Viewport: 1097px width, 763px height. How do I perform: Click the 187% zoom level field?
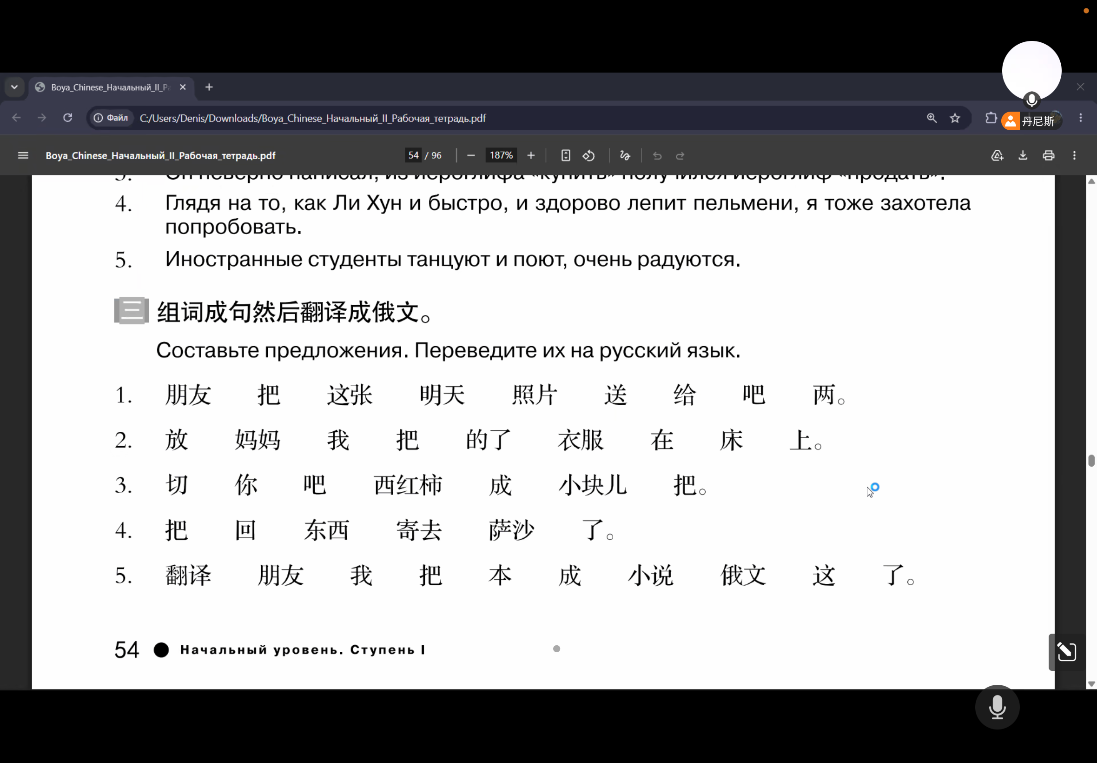pyautogui.click(x=501, y=155)
